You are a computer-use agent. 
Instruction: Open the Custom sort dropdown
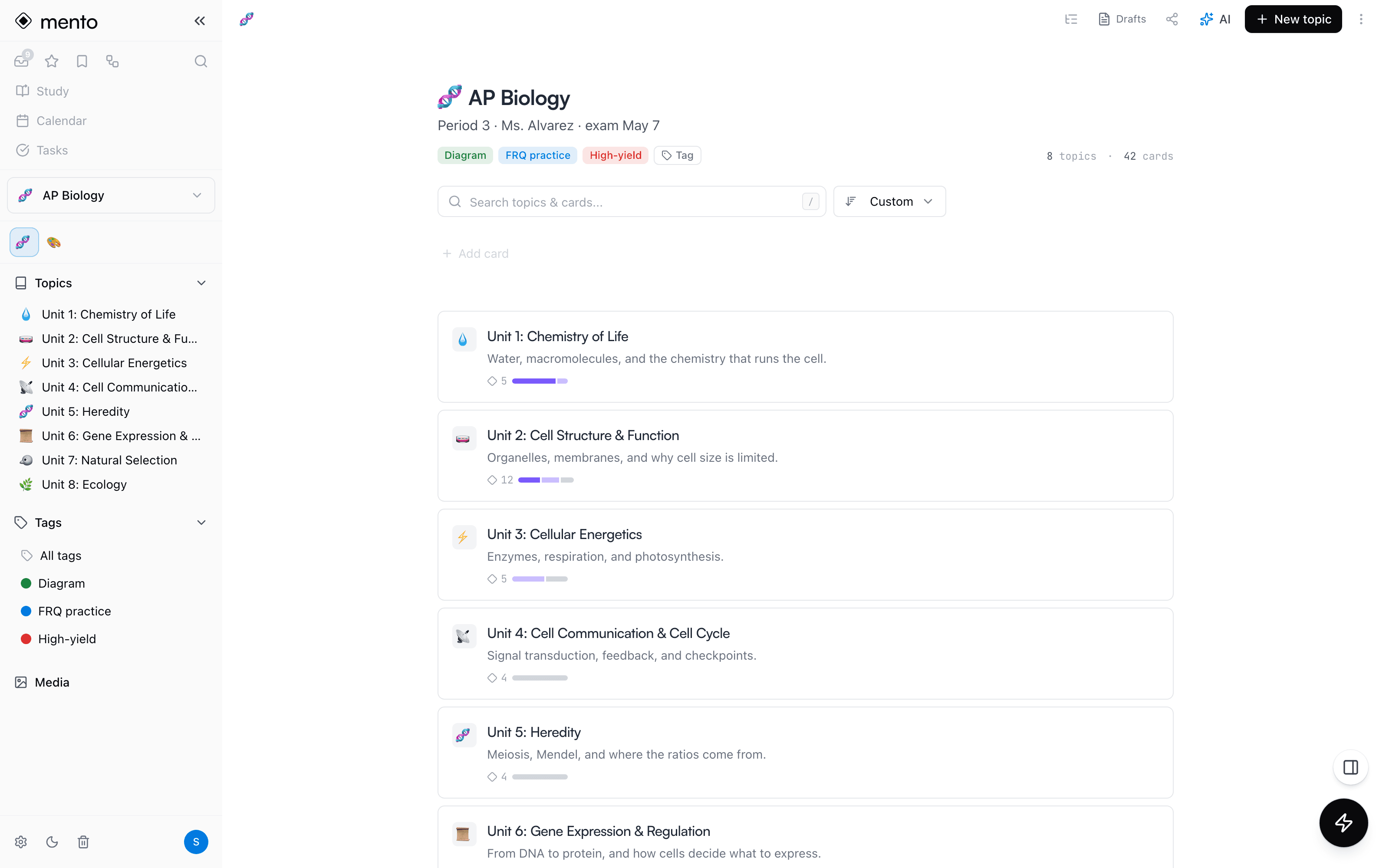890,201
